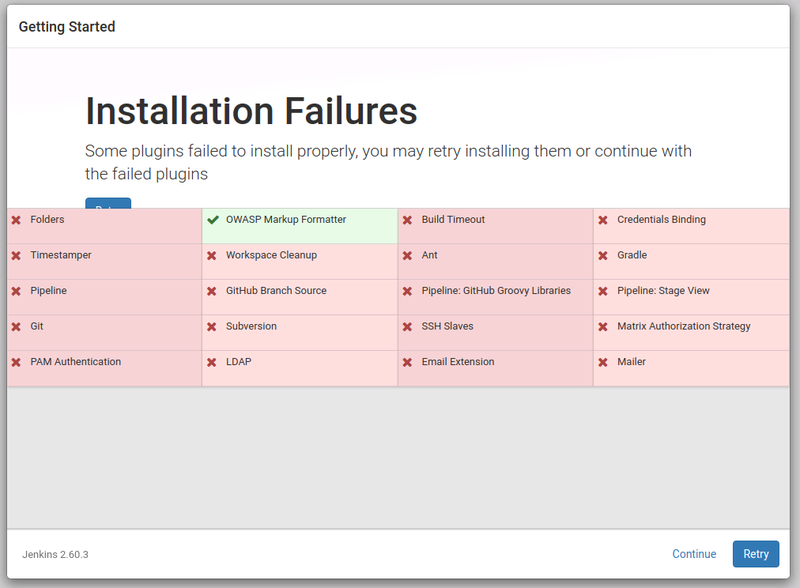
Task: Click the red X icon beside LDAP
Action: [212, 362]
